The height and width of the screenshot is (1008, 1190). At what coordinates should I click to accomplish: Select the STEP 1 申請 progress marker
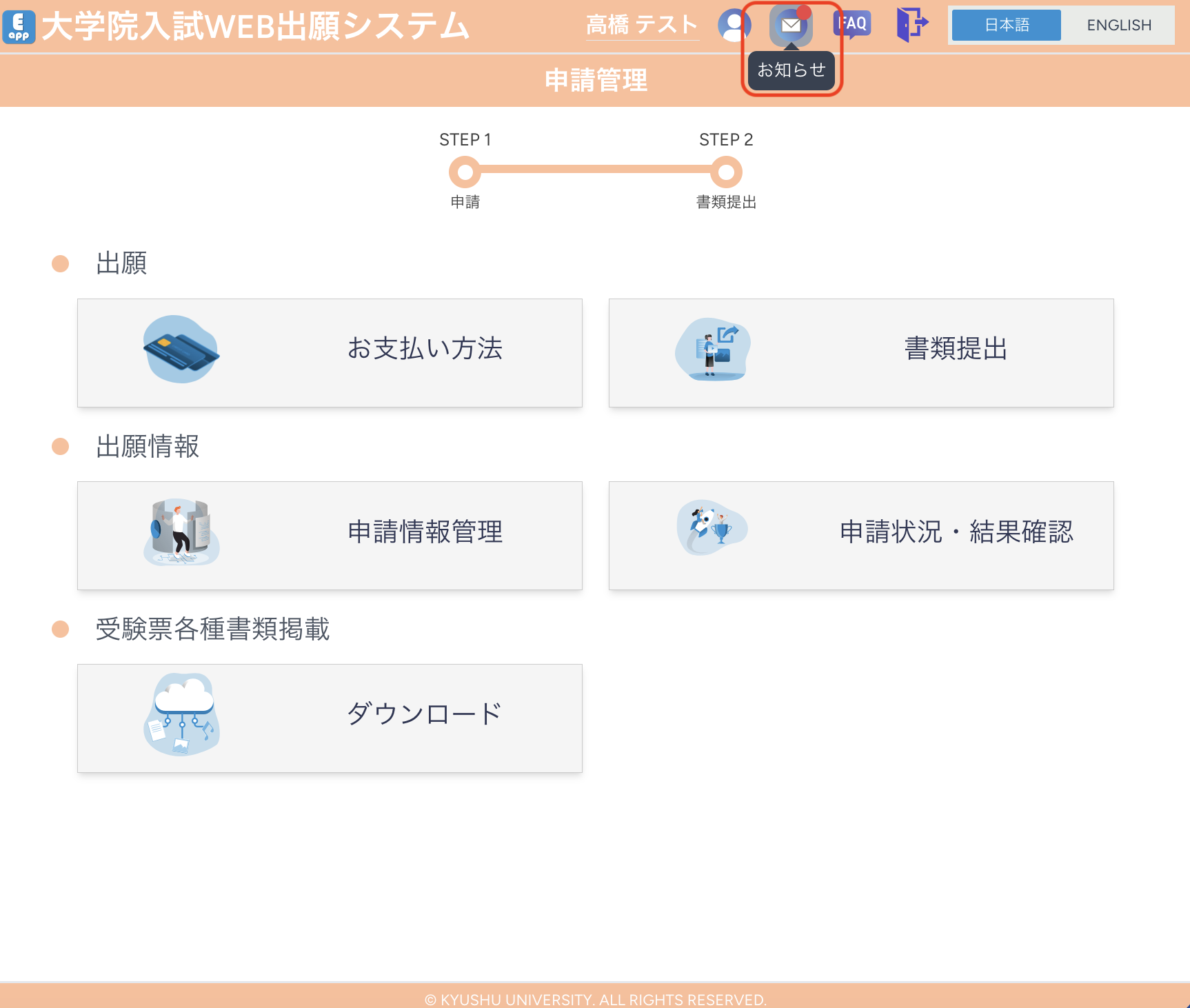click(465, 172)
